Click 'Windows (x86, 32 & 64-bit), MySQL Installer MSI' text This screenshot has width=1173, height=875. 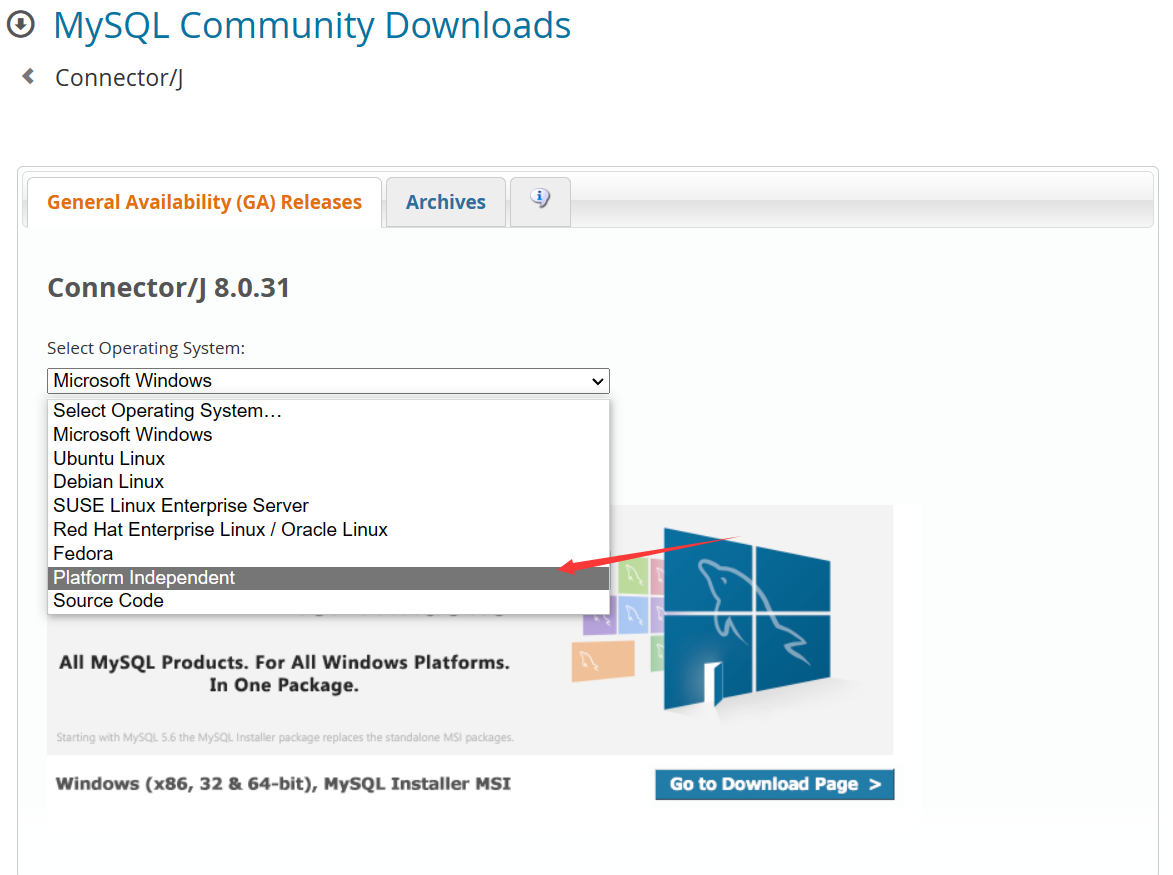[x=284, y=784]
